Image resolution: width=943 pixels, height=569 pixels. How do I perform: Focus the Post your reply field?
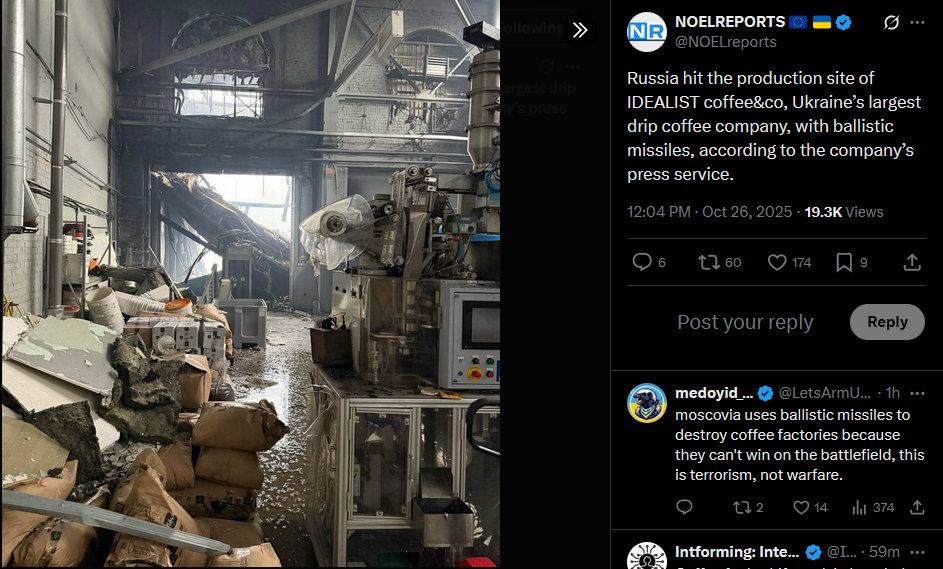(745, 322)
